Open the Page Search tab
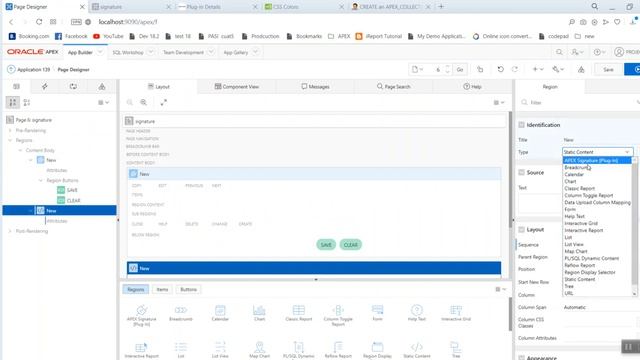The width and height of the screenshot is (640, 360). click(x=393, y=87)
